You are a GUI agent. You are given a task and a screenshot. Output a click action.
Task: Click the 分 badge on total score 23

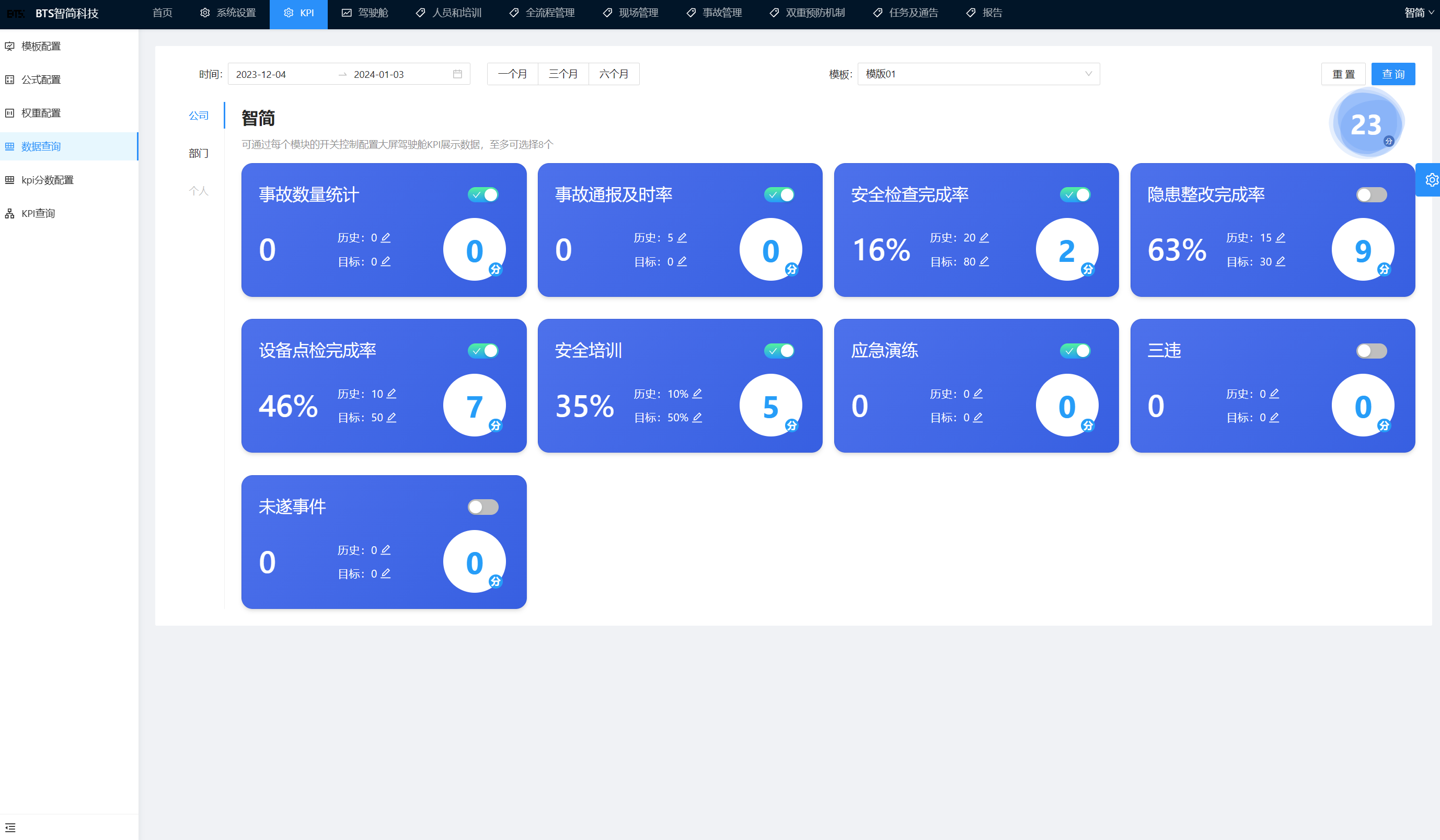(1389, 141)
